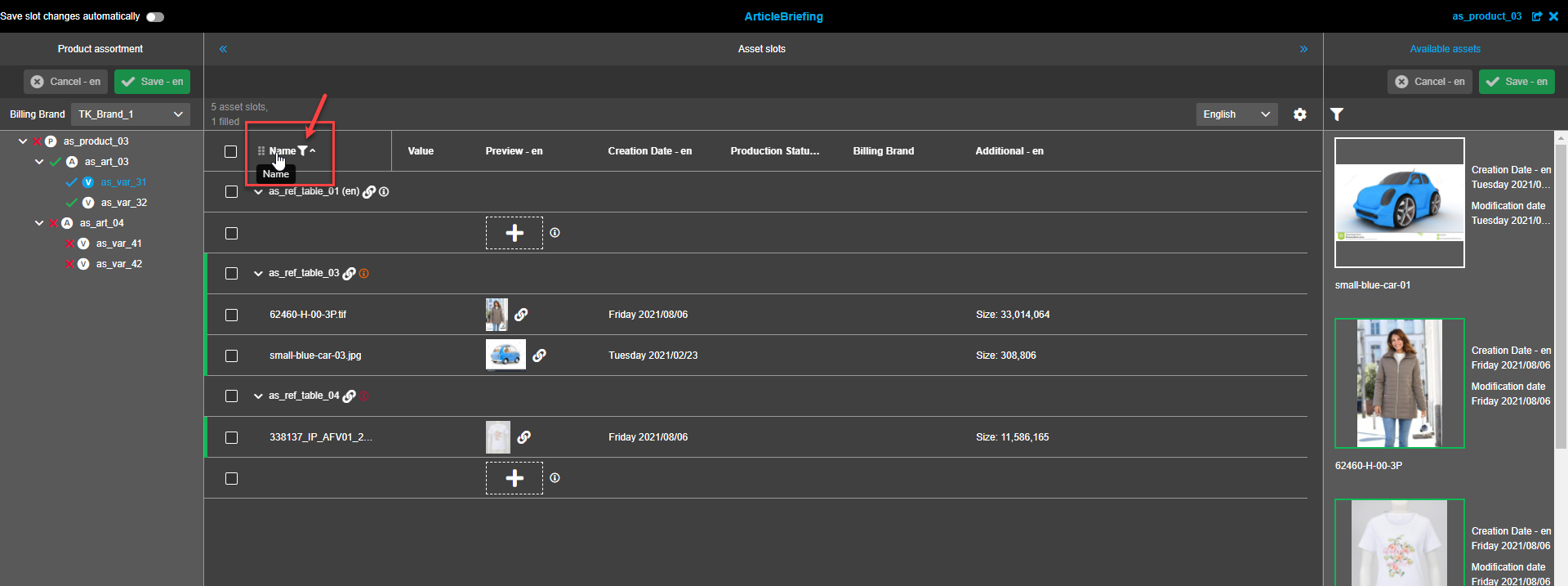Collapse the as_art_04 tree node
The height and width of the screenshot is (586, 1568).
click(39, 223)
